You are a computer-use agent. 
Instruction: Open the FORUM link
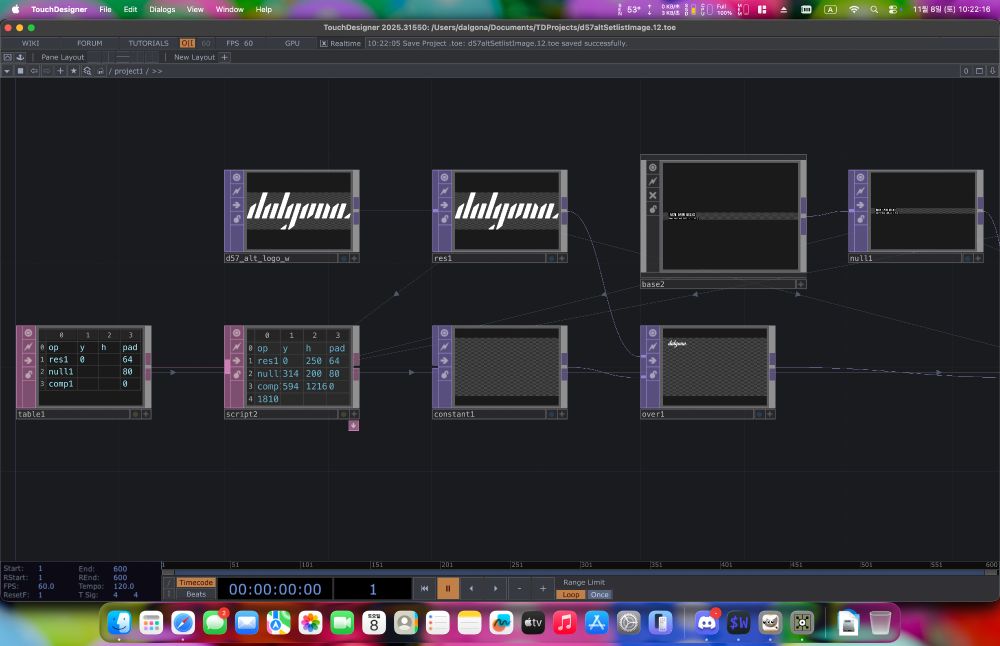click(89, 43)
